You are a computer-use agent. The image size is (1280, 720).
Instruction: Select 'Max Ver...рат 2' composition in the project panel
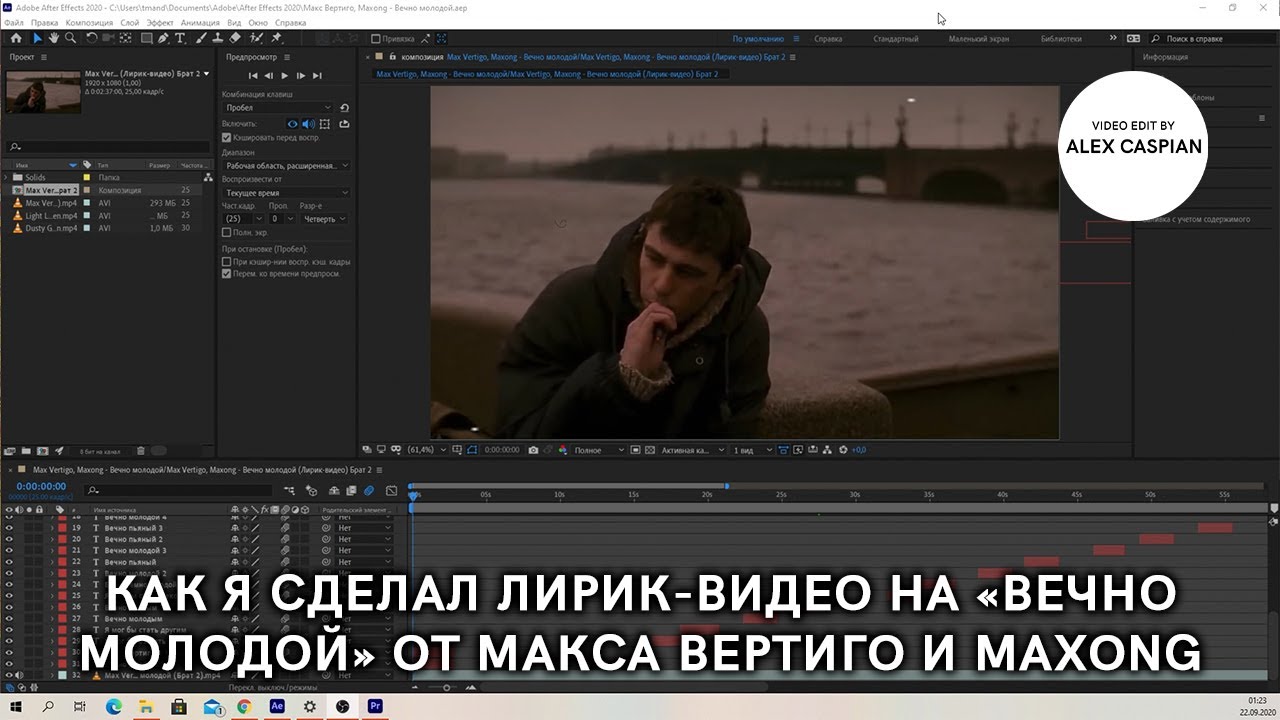[51, 190]
